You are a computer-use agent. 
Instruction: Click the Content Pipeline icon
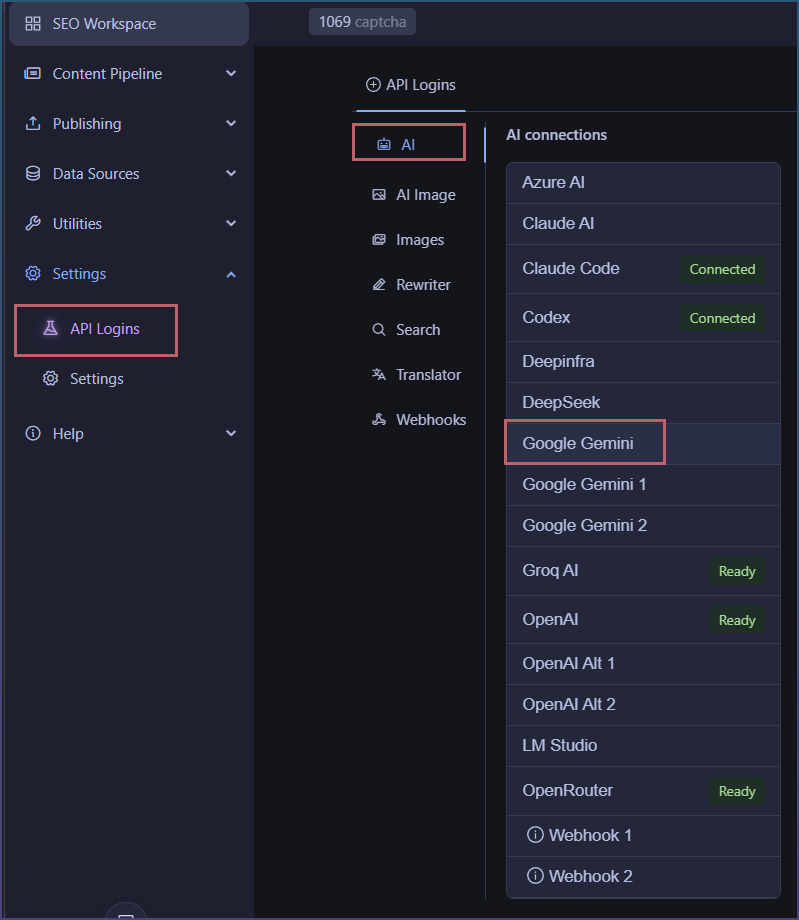[32, 73]
